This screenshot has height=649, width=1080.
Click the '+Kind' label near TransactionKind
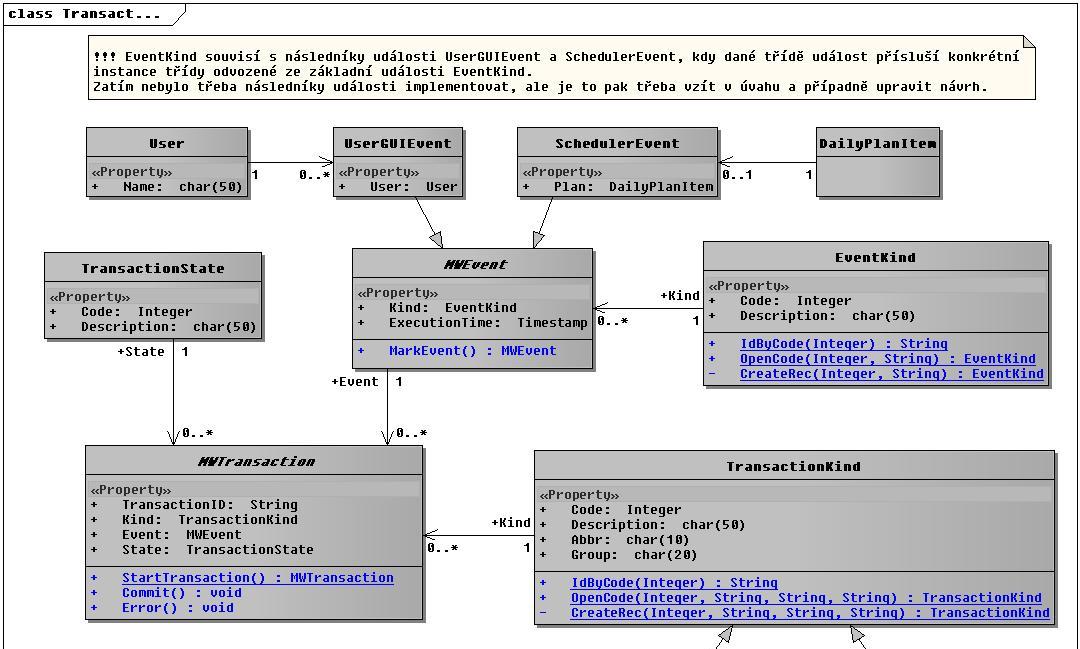[511, 523]
